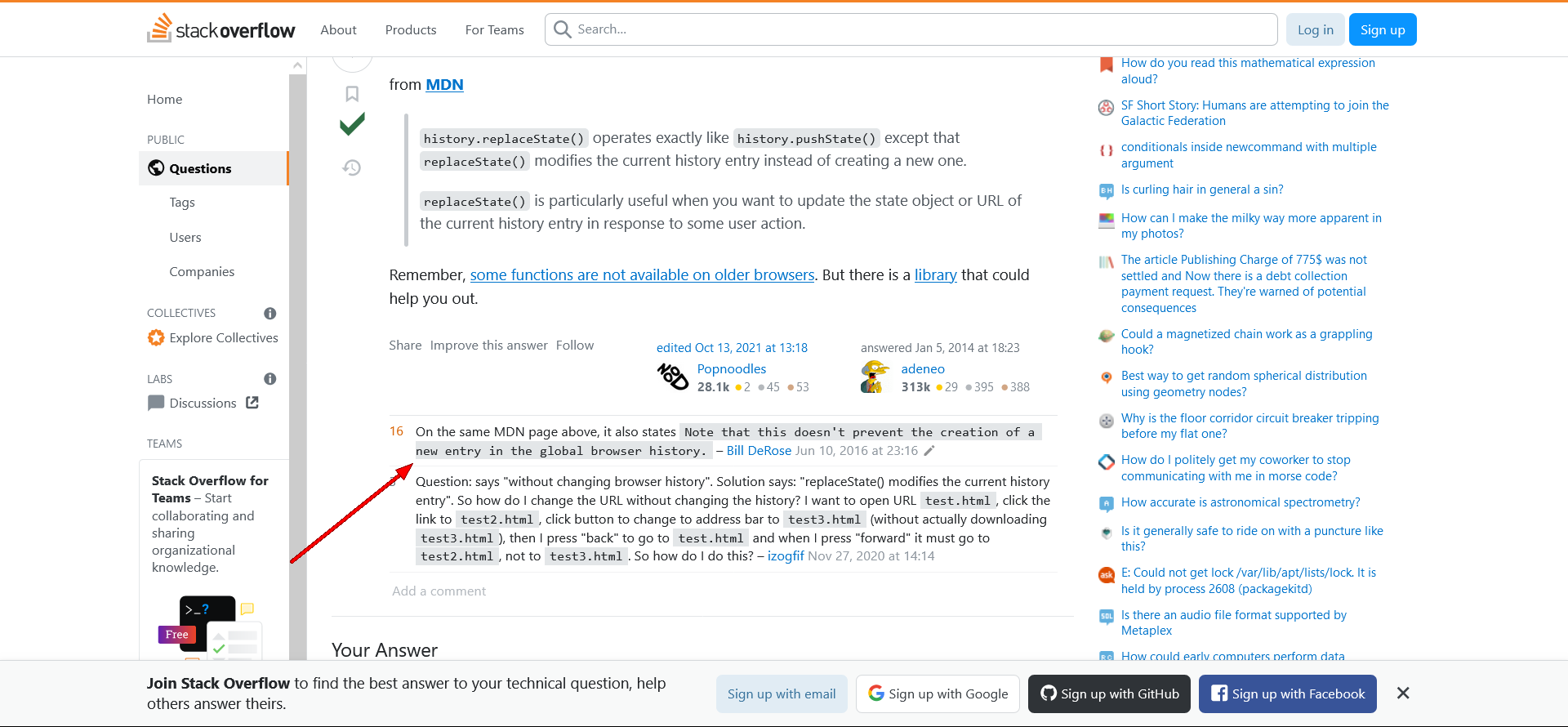The height and width of the screenshot is (727, 1568).
Task: Click Add a comment
Action: [439, 591]
